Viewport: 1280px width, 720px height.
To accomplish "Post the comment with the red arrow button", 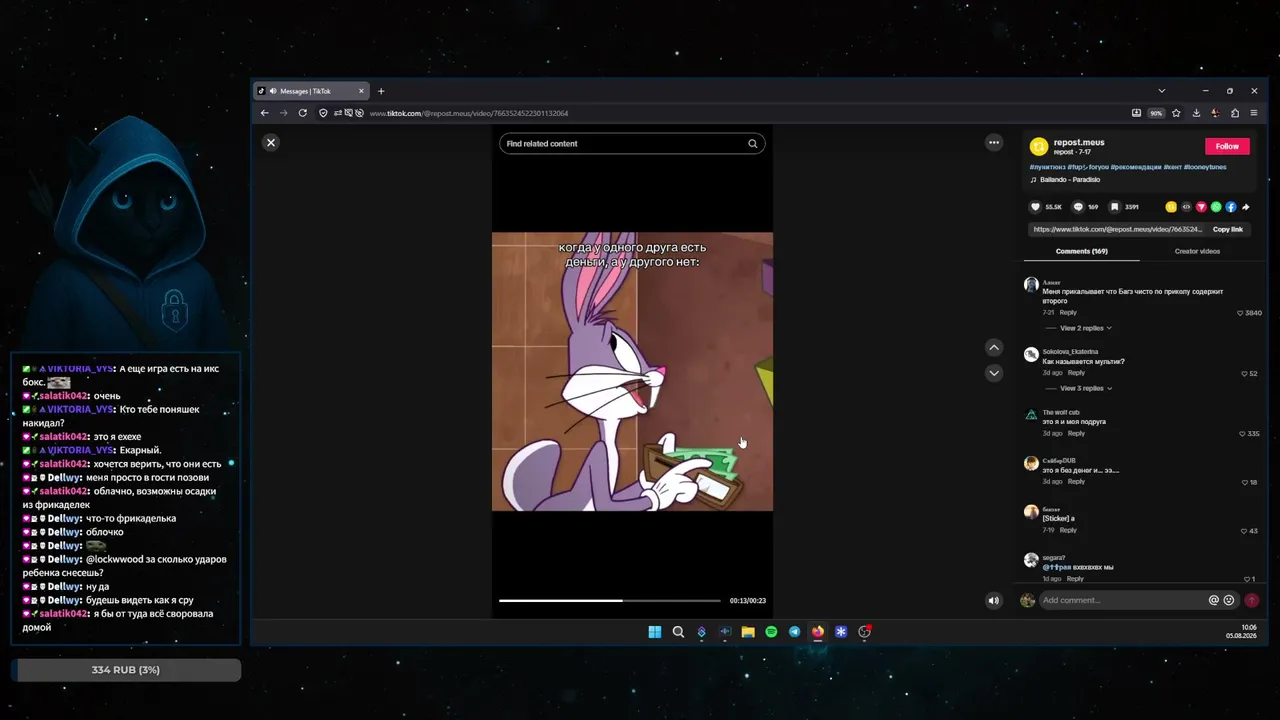I will click(x=1251, y=600).
